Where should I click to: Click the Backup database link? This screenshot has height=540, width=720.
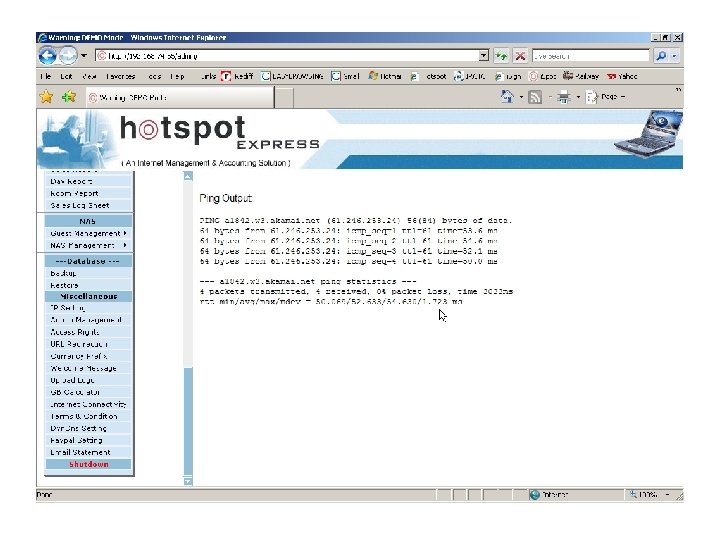point(88,273)
